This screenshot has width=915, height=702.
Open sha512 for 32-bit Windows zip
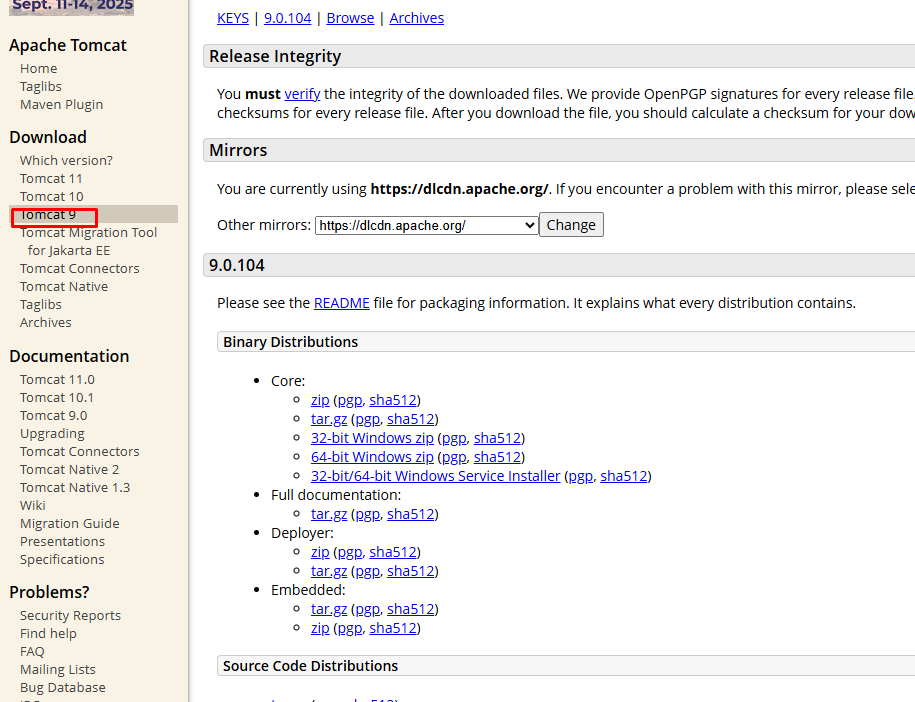coord(498,438)
